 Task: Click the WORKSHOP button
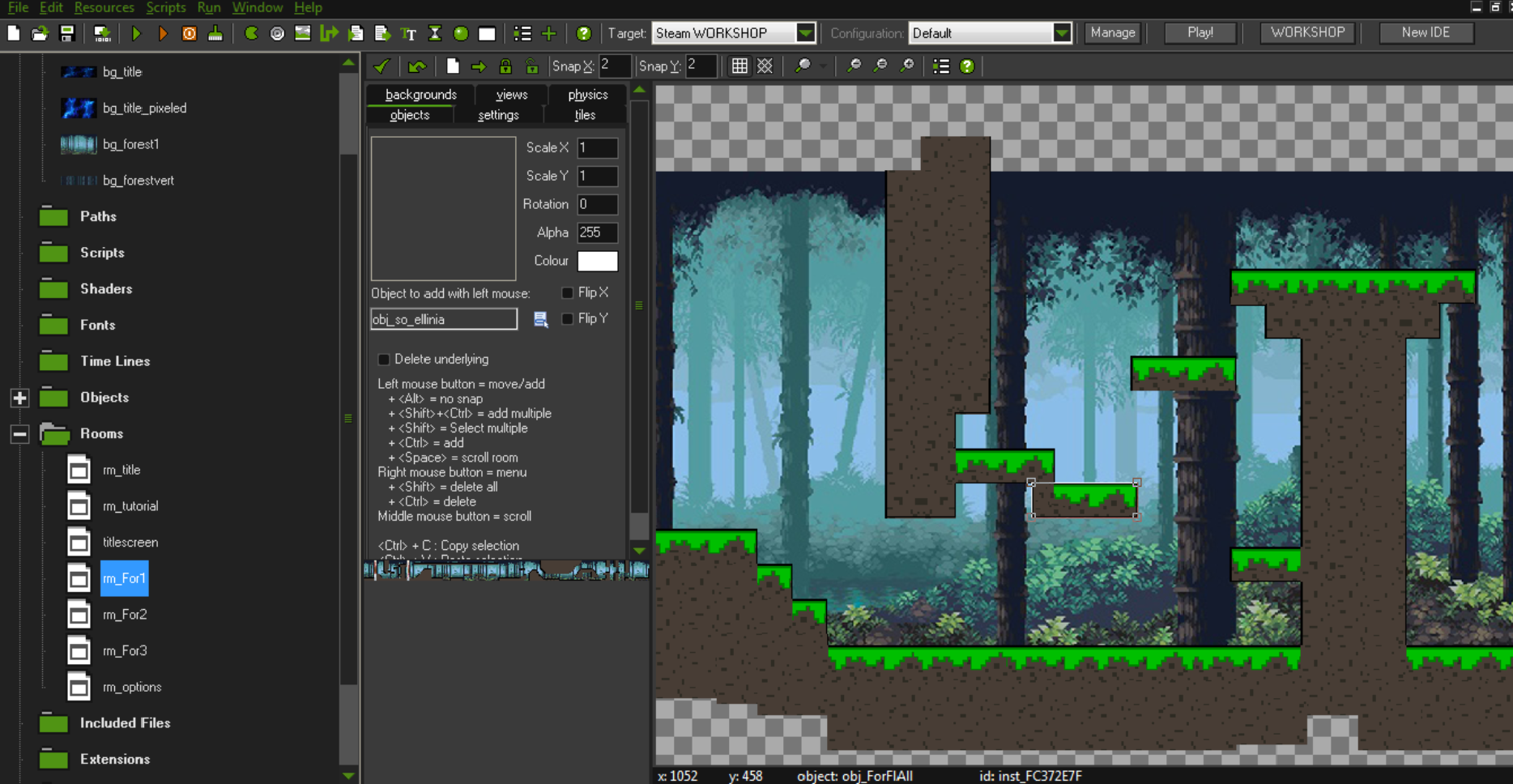(x=1307, y=32)
